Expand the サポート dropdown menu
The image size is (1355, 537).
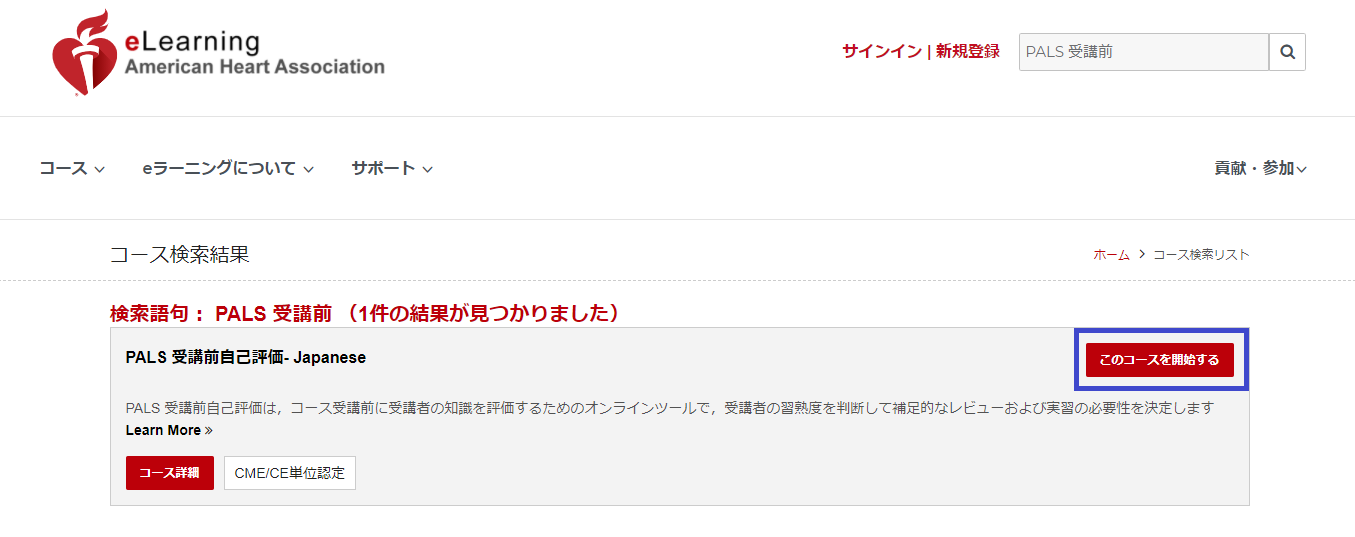[392, 168]
